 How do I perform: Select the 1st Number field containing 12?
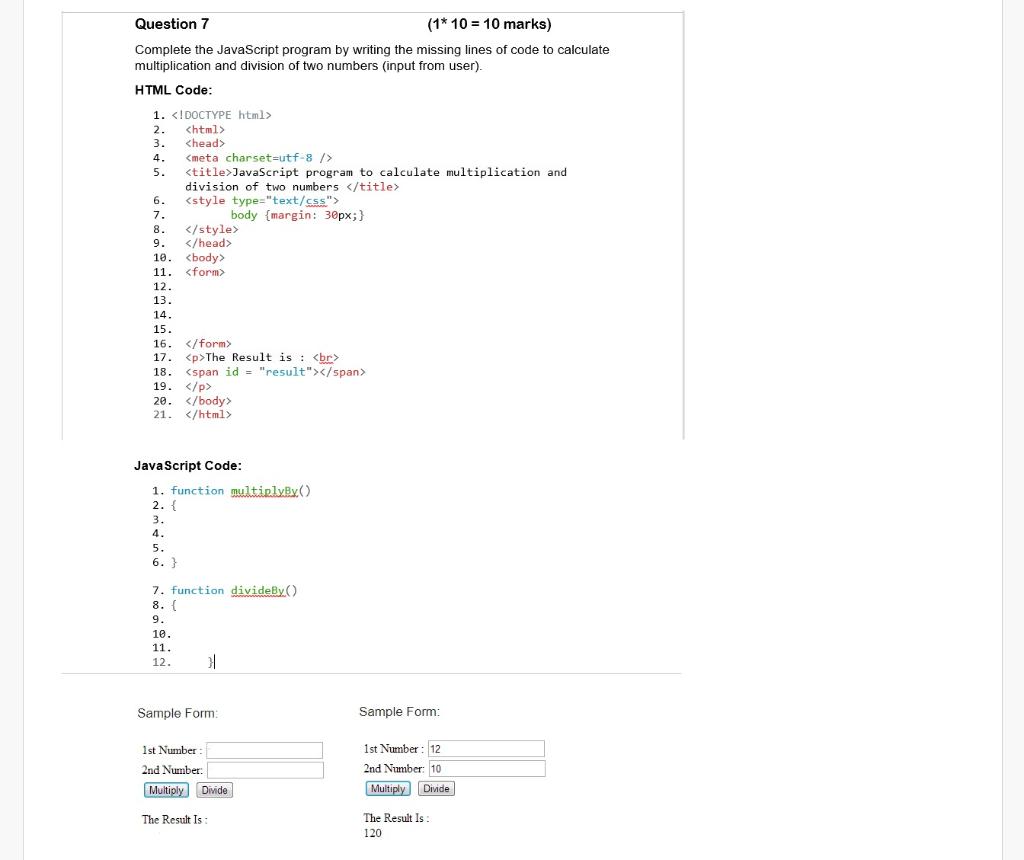point(486,748)
